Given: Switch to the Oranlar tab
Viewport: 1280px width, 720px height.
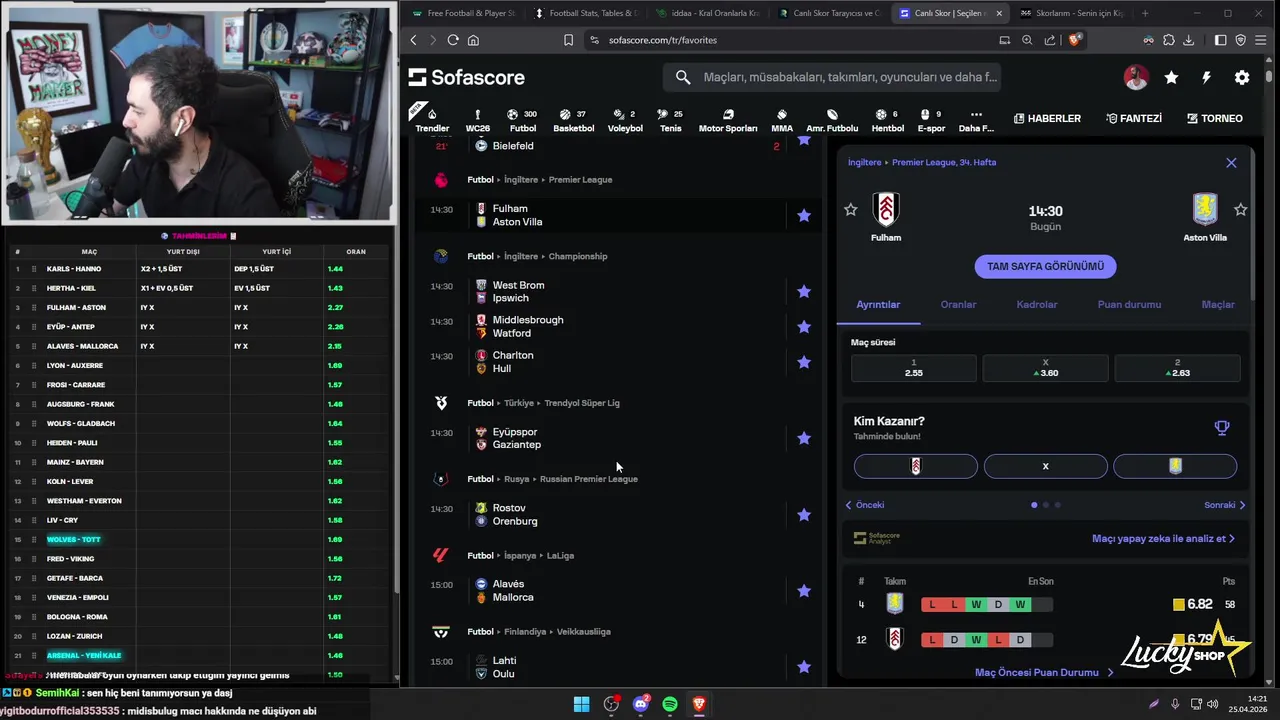Looking at the screenshot, I should tap(958, 304).
